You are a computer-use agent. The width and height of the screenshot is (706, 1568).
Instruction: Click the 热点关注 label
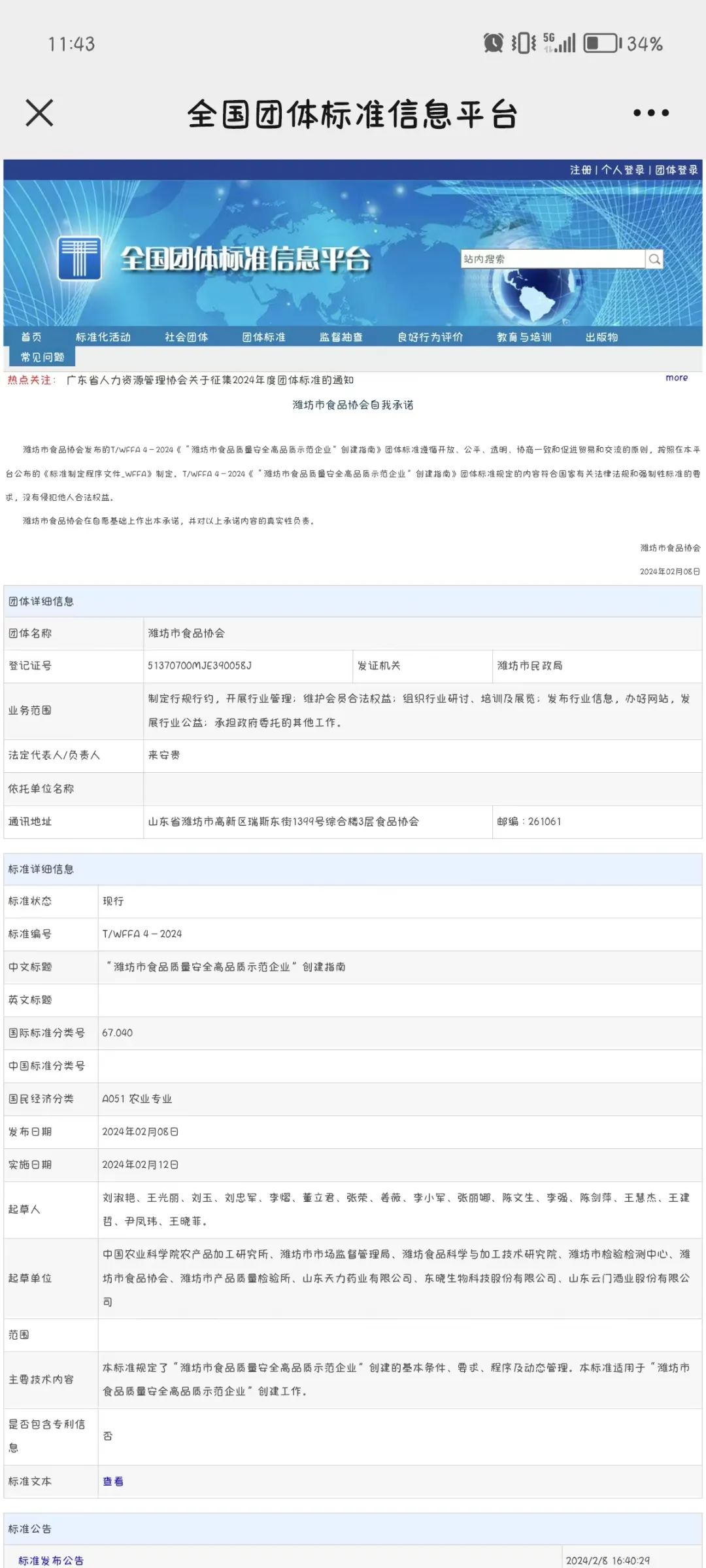(x=31, y=380)
